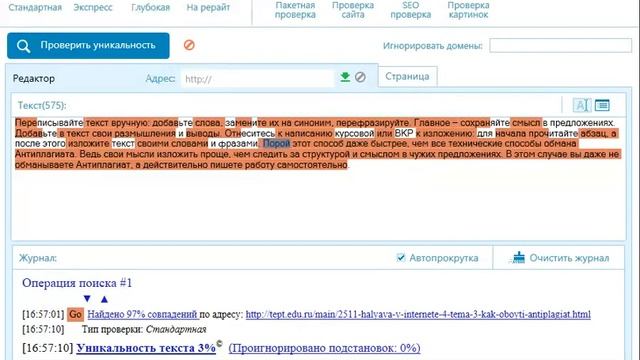640x360 pixels.
Task: Click the journal cleaning brush icon
Action: coord(518,258)
